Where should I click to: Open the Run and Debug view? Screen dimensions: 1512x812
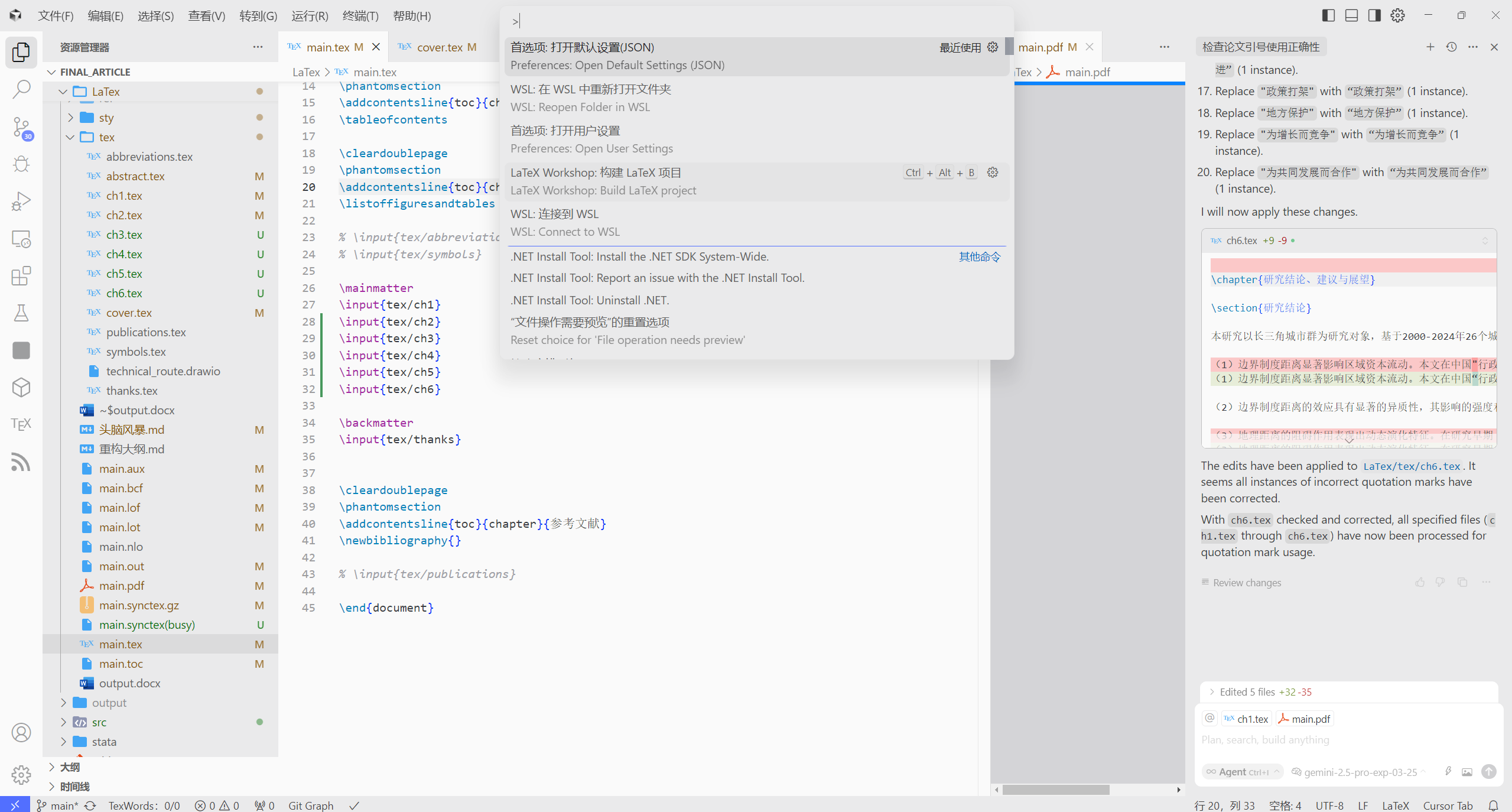(x=21, y=202)
